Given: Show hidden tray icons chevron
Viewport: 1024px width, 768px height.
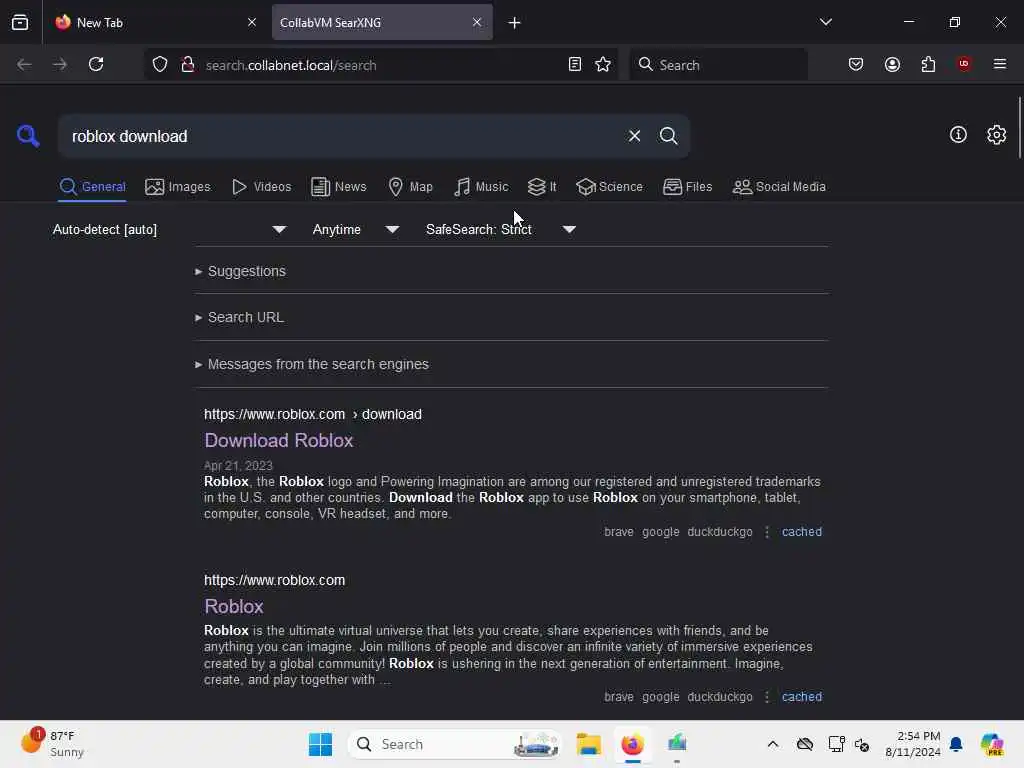Looking at the screenshot, I should coord(773,744).
